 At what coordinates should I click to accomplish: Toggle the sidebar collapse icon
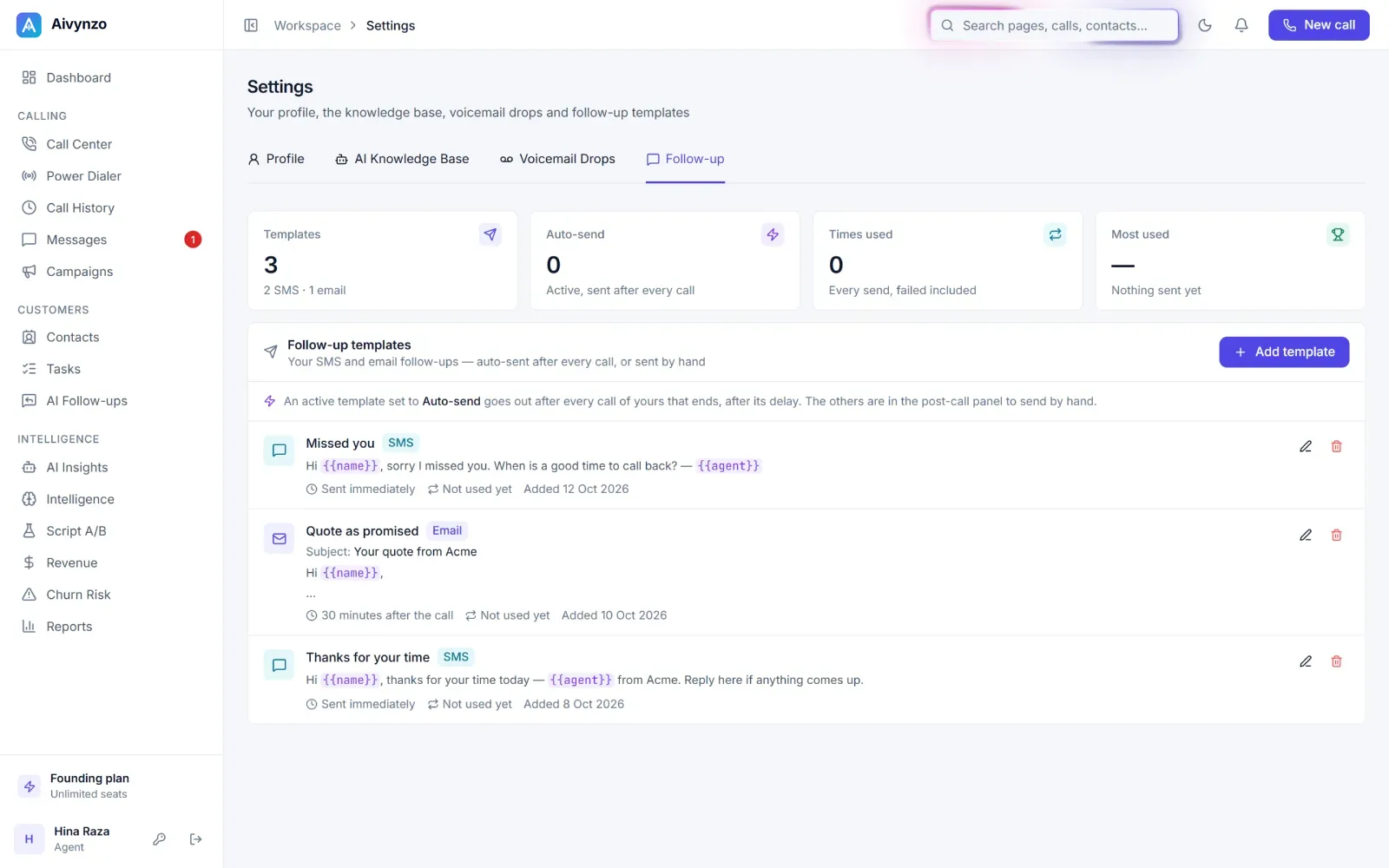pyautogui.click(x=251, y=25)
